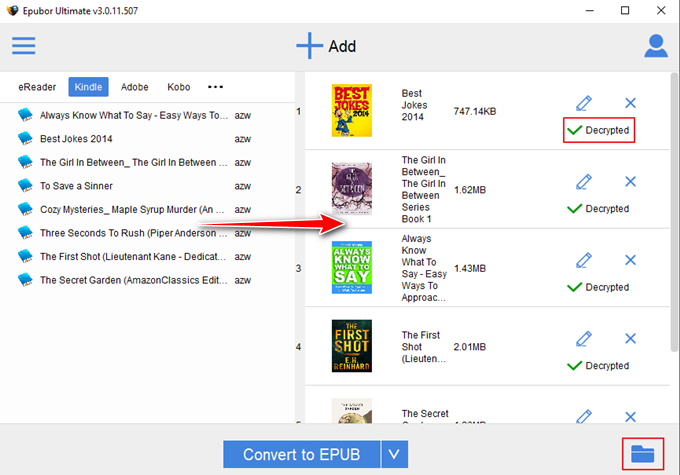Open the Kobo tab
Viewport: 680px width, 475px height.
(179, 87)
